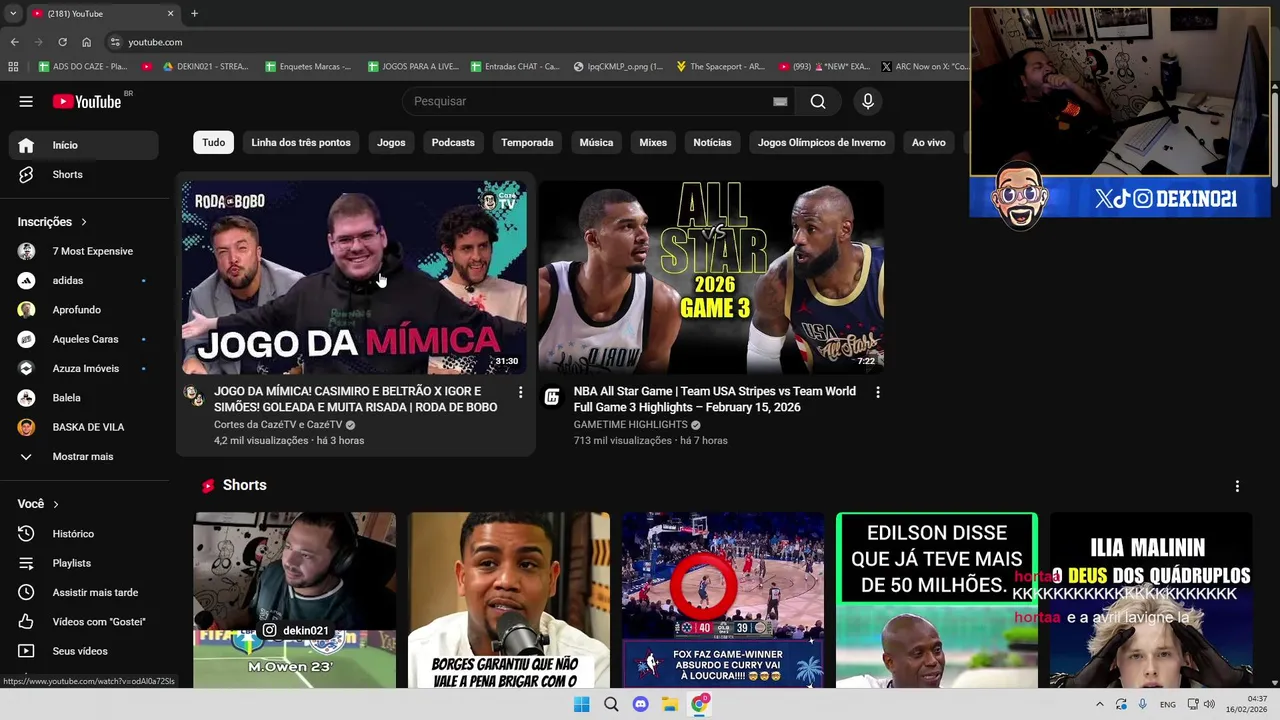This screenshot has height=720, width=1280.
Task: Show hidden system tray icons
Action: tap(1099, 704)
